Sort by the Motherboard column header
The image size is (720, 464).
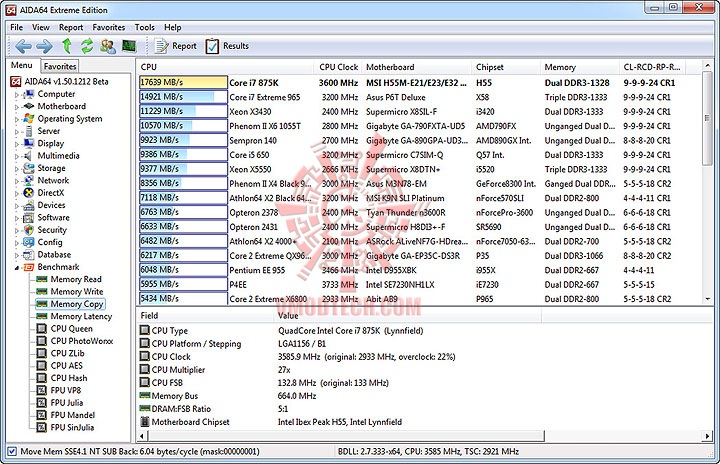click(416, 67)
